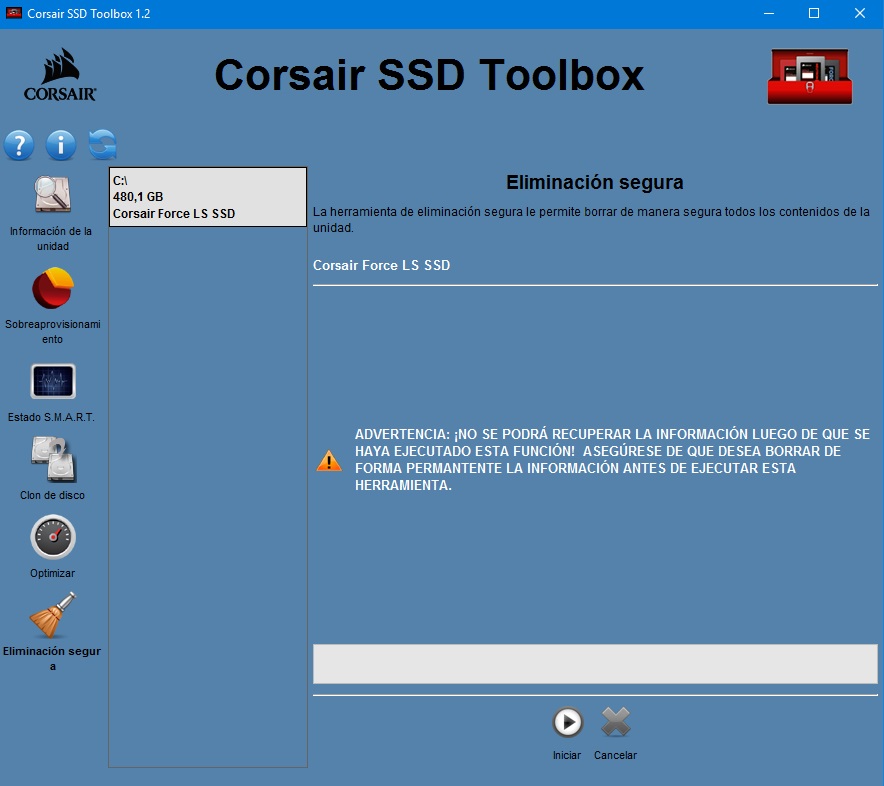Click the Corsair sails logo

[x=60, y=75]
